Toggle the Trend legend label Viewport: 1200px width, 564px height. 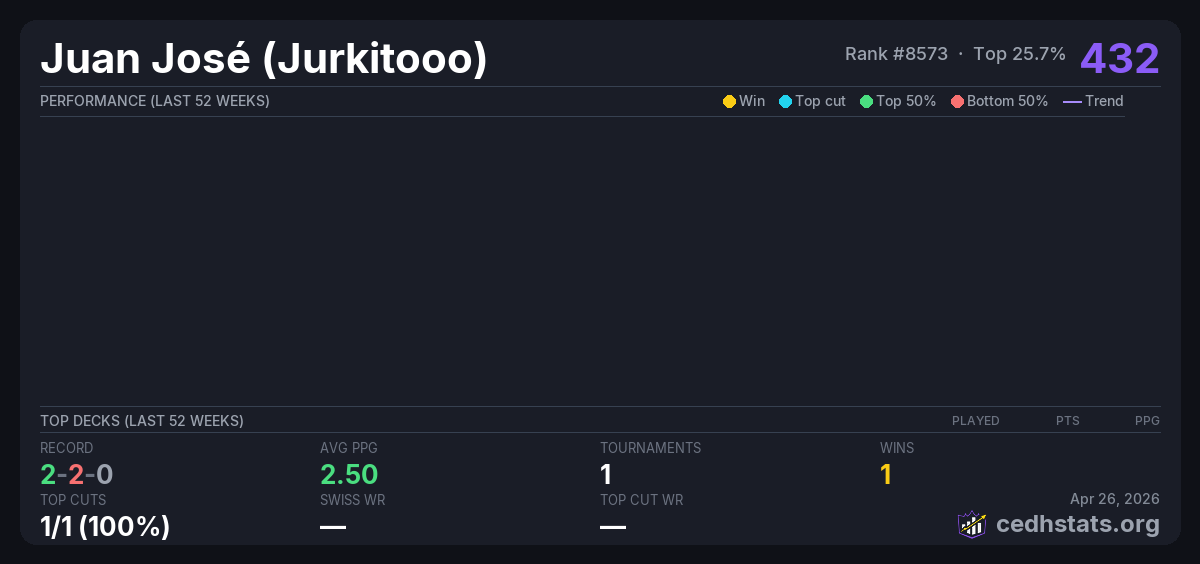tap(1104, 101)
